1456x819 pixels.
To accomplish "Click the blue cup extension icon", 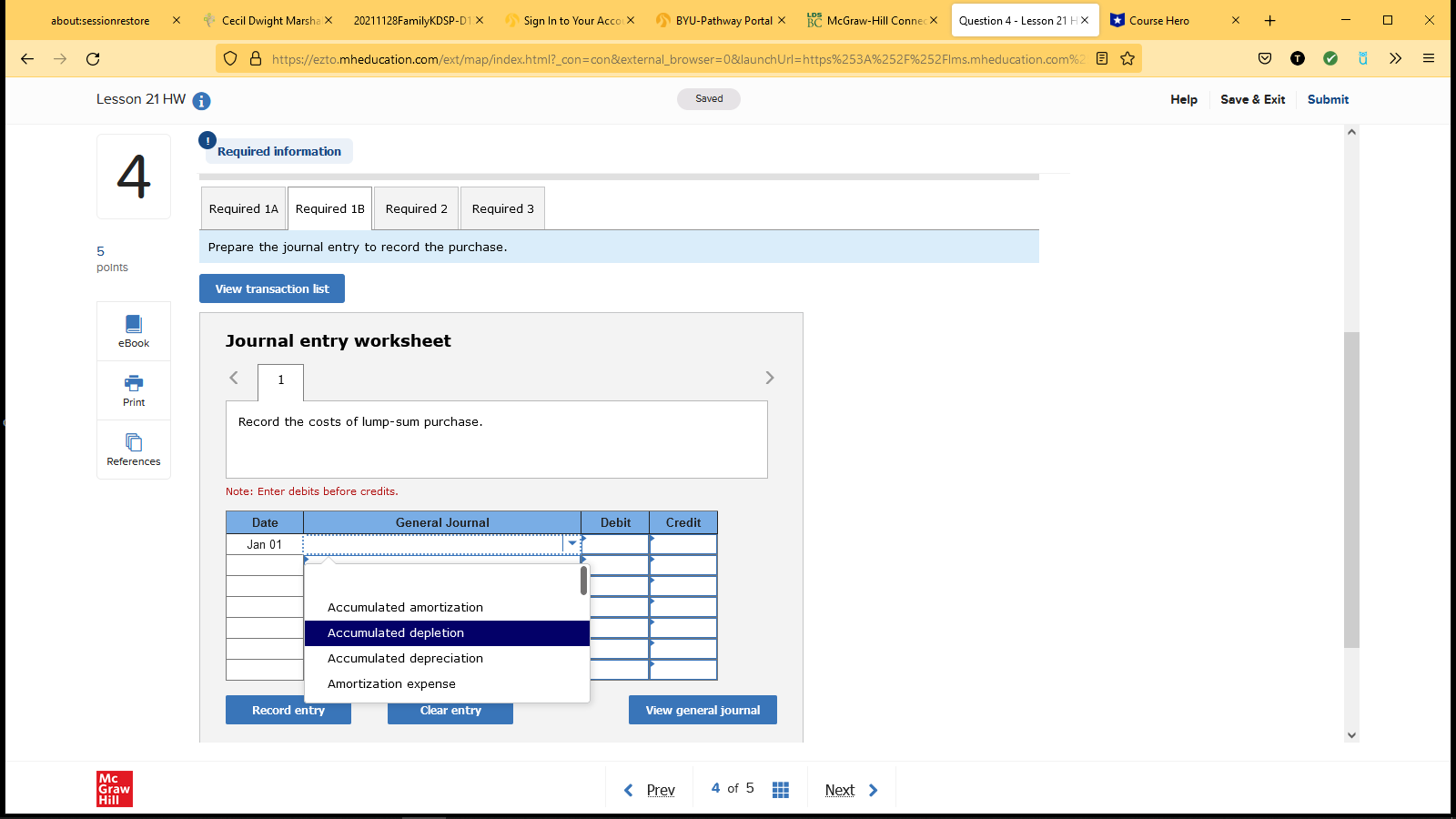I will click(x=1363, y=59).
